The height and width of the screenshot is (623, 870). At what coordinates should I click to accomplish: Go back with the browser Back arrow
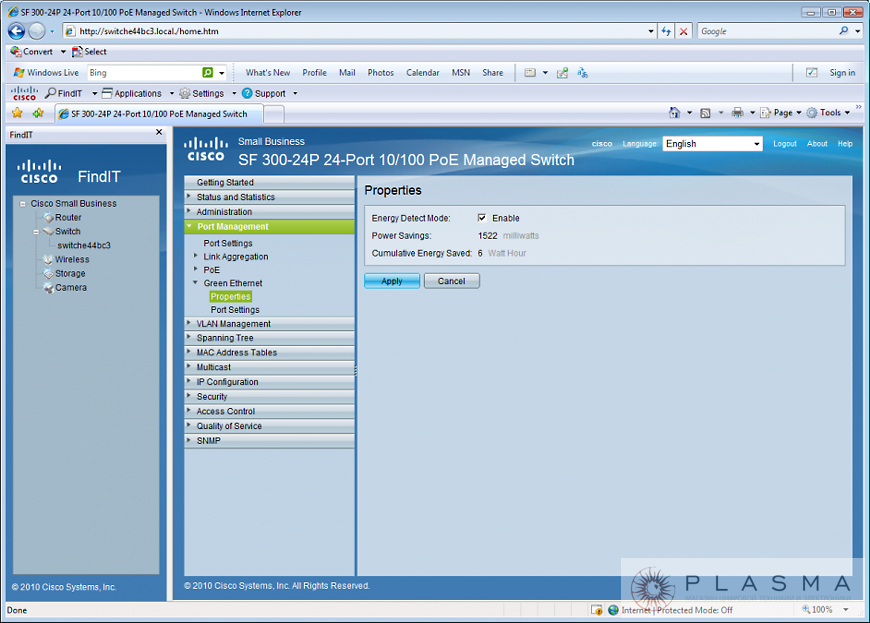tap(16, 32)
